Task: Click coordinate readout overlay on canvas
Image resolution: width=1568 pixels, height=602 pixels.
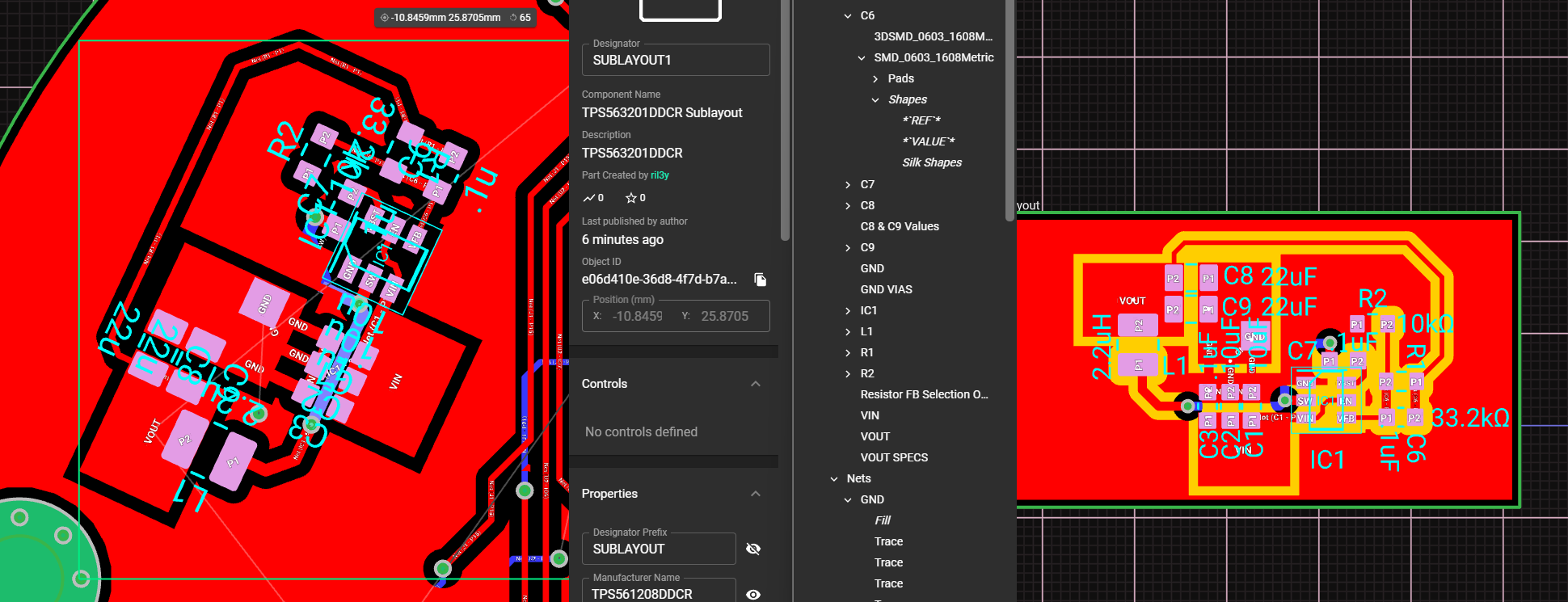Action: tap(456, 17)
